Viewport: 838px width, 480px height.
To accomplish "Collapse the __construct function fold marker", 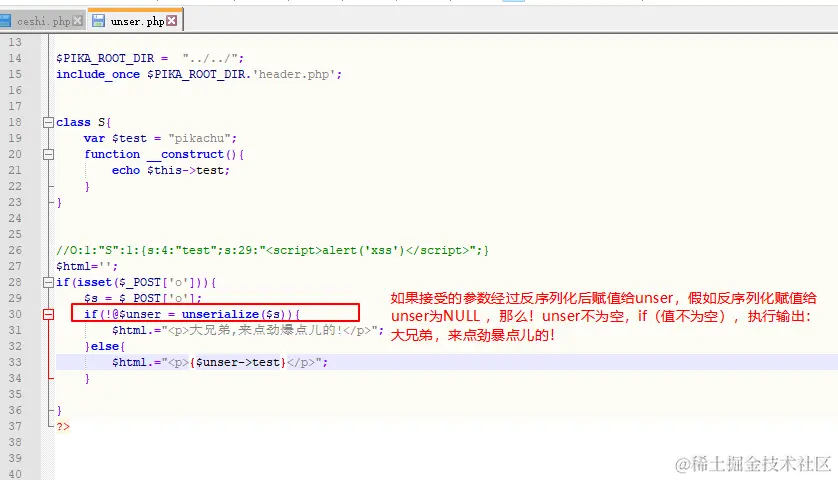I will (48, 154).
